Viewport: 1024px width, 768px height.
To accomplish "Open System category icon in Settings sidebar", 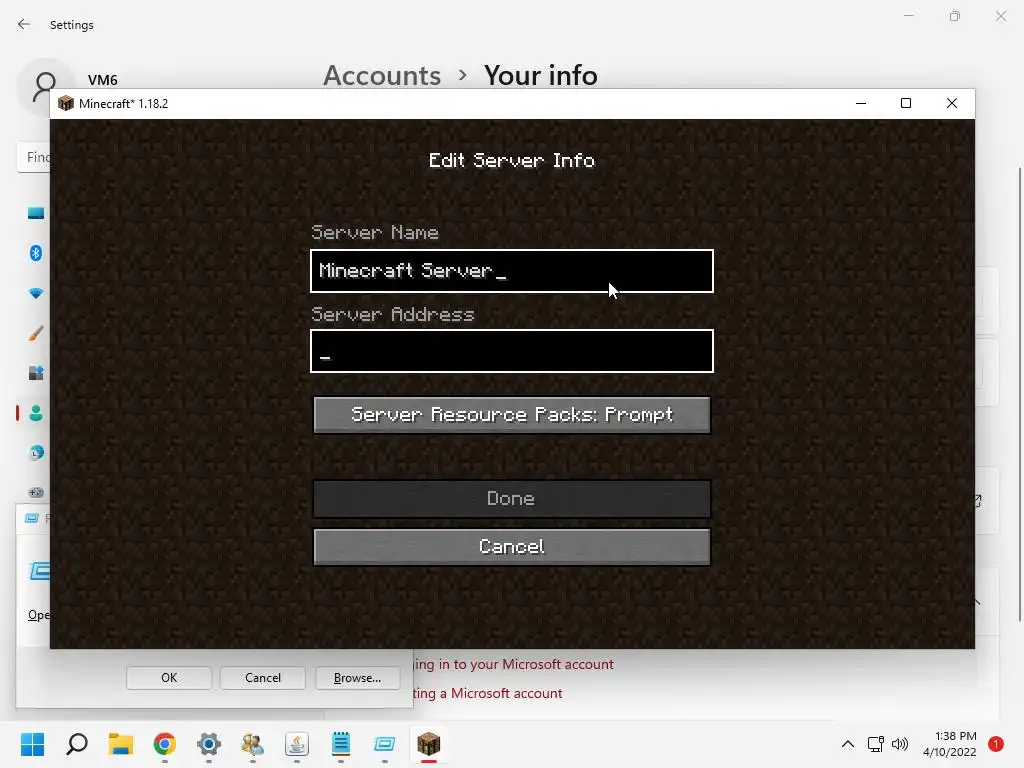I will [36, 213].
